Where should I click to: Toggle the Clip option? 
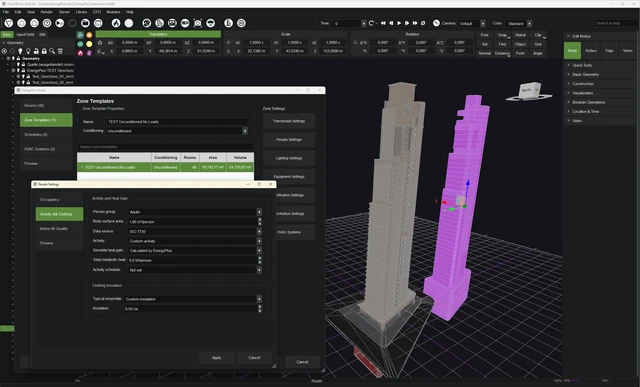click(538, 35)
